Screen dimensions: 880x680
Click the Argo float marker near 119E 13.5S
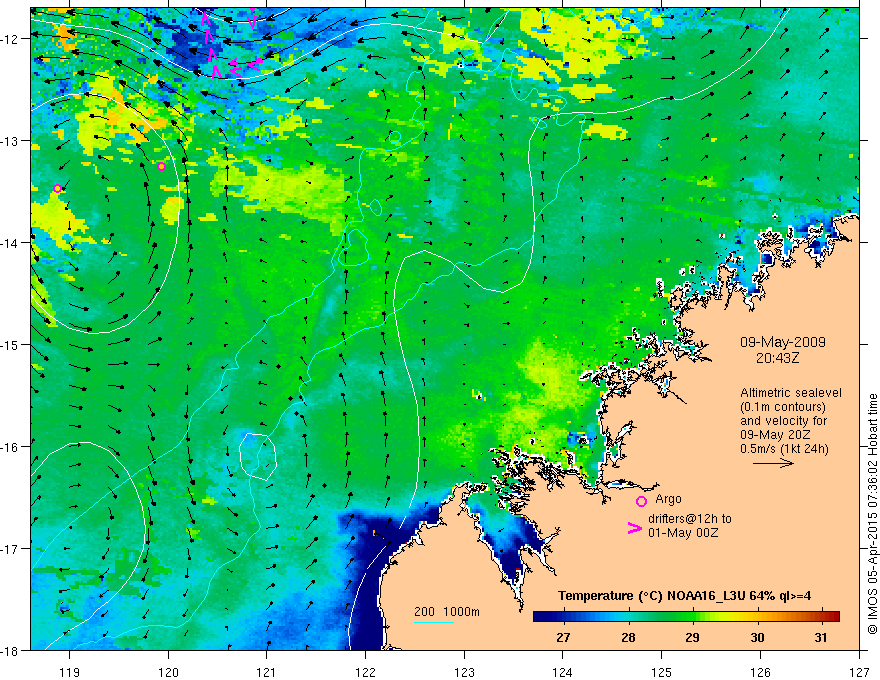57,189
